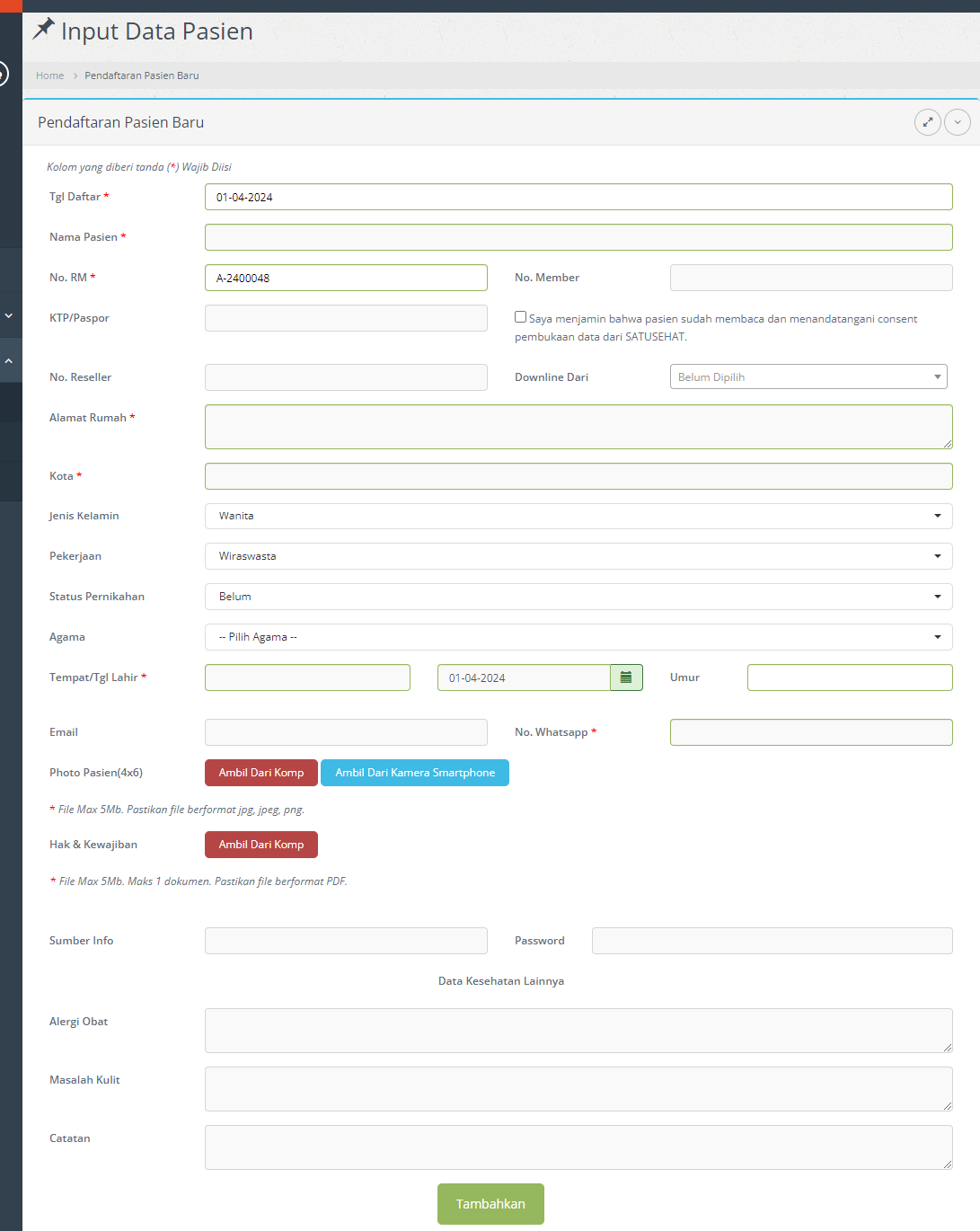The width and height of the screenshot is (980, 1231).
Task: Open the birth date calendar picker
Action: click(626, 677)
